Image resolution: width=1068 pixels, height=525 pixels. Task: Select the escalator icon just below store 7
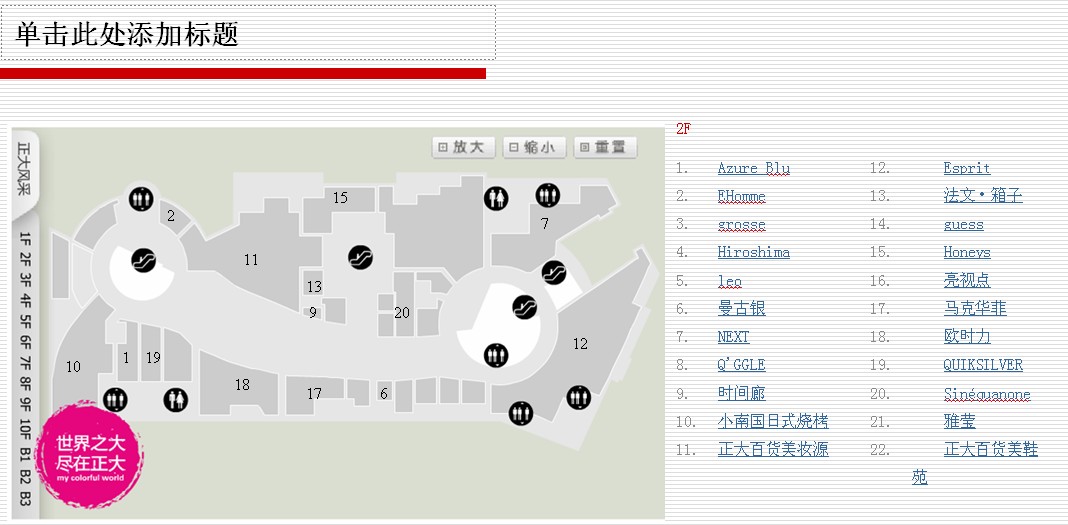point(553,272)
